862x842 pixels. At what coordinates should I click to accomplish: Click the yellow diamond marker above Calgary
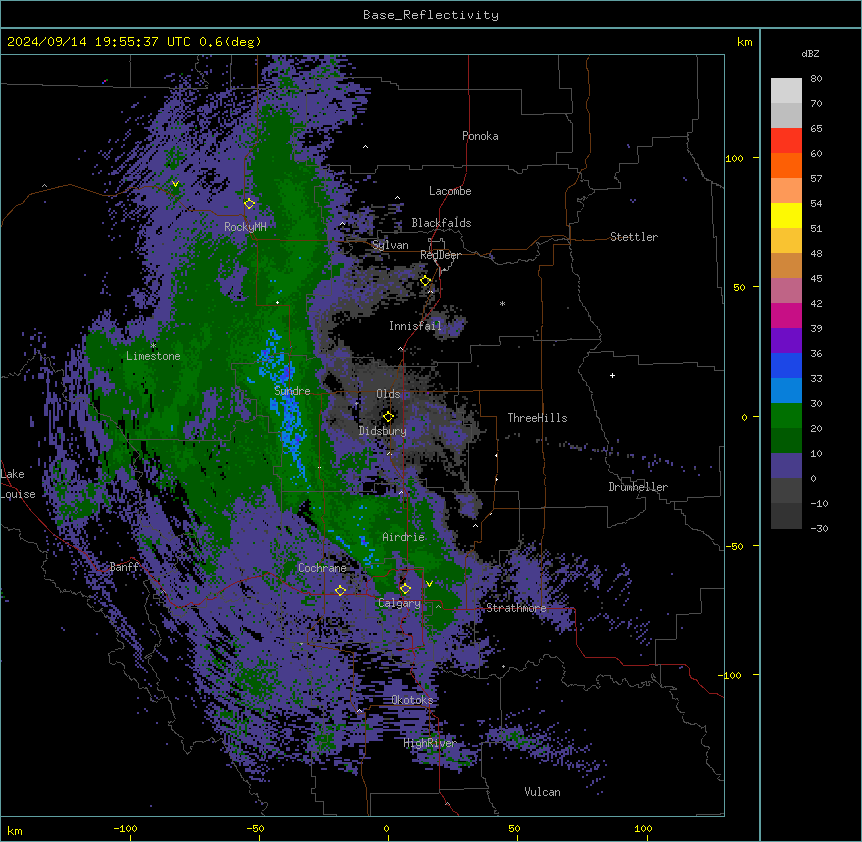click(x=405, y=589)
